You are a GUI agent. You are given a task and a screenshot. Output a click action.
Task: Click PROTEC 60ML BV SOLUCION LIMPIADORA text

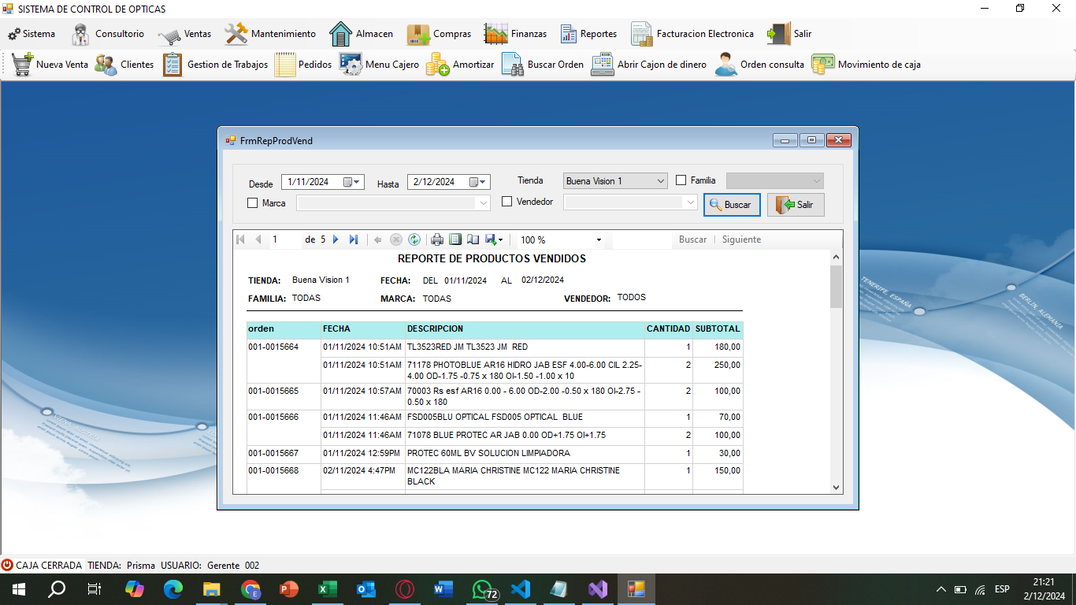click(489, 453)
